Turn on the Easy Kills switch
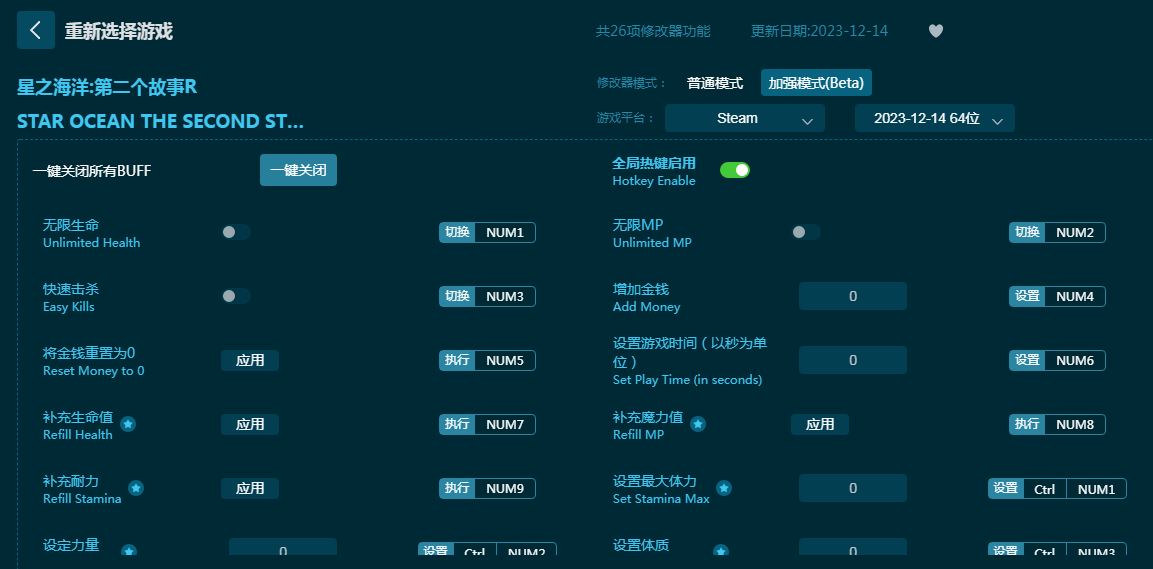This screenshot has height=569, width=1153. (x=236, y=296)
